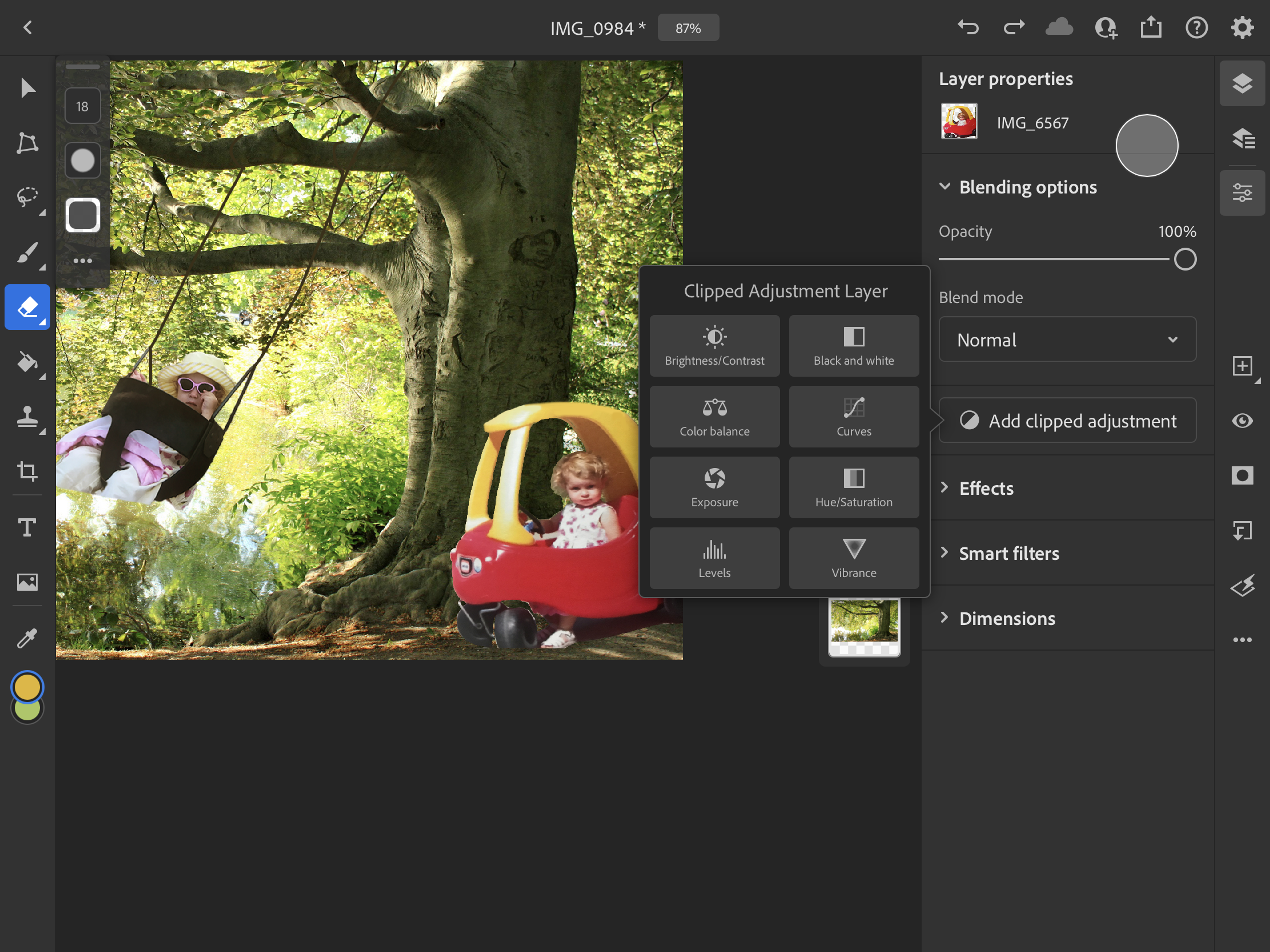This screenshot has width=1270, height=952.
Task: Select the IMG_6567 layer thumbnail
Action: (x=959, y=121)
